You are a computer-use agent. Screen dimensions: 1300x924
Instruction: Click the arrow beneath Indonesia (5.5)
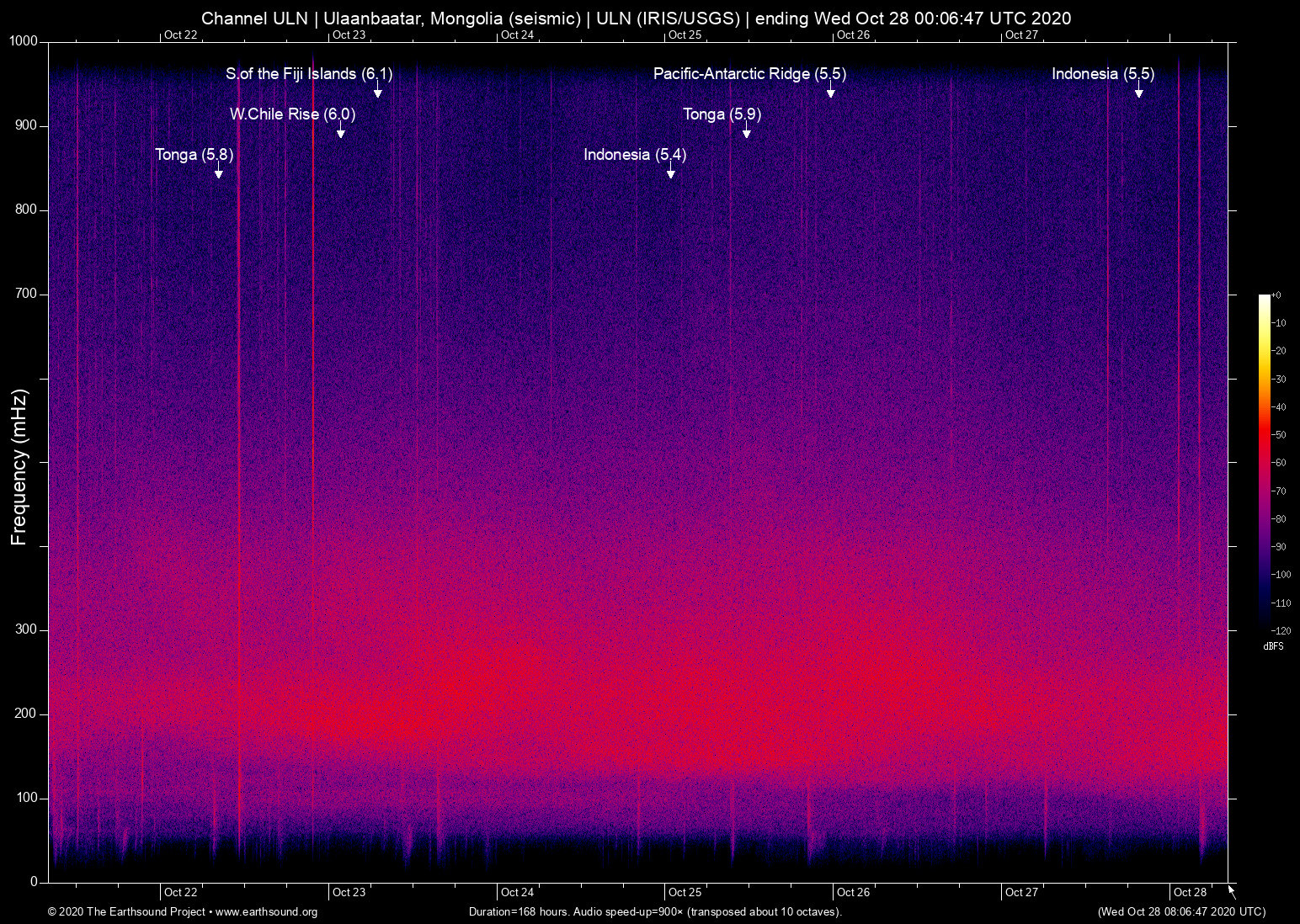1139,92
